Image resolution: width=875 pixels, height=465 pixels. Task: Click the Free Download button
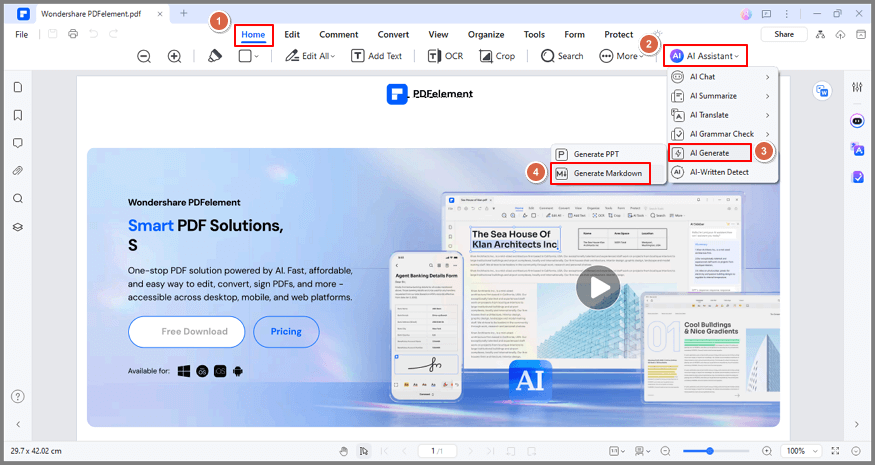(186, 332)
